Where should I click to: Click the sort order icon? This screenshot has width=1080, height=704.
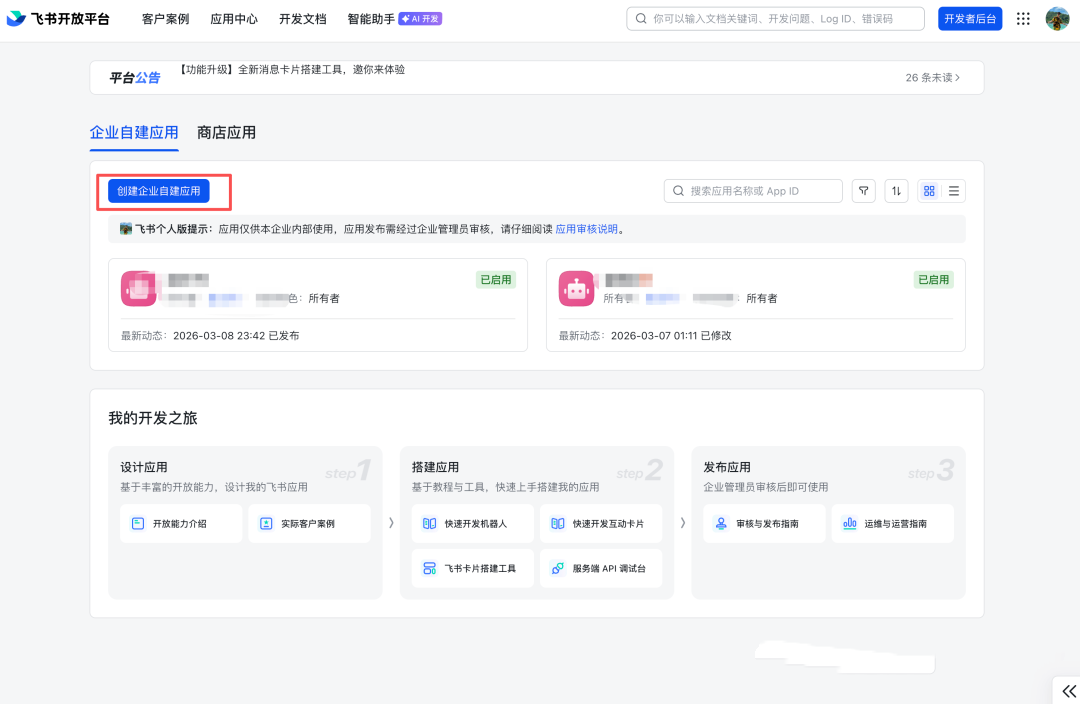coord(896,191)
